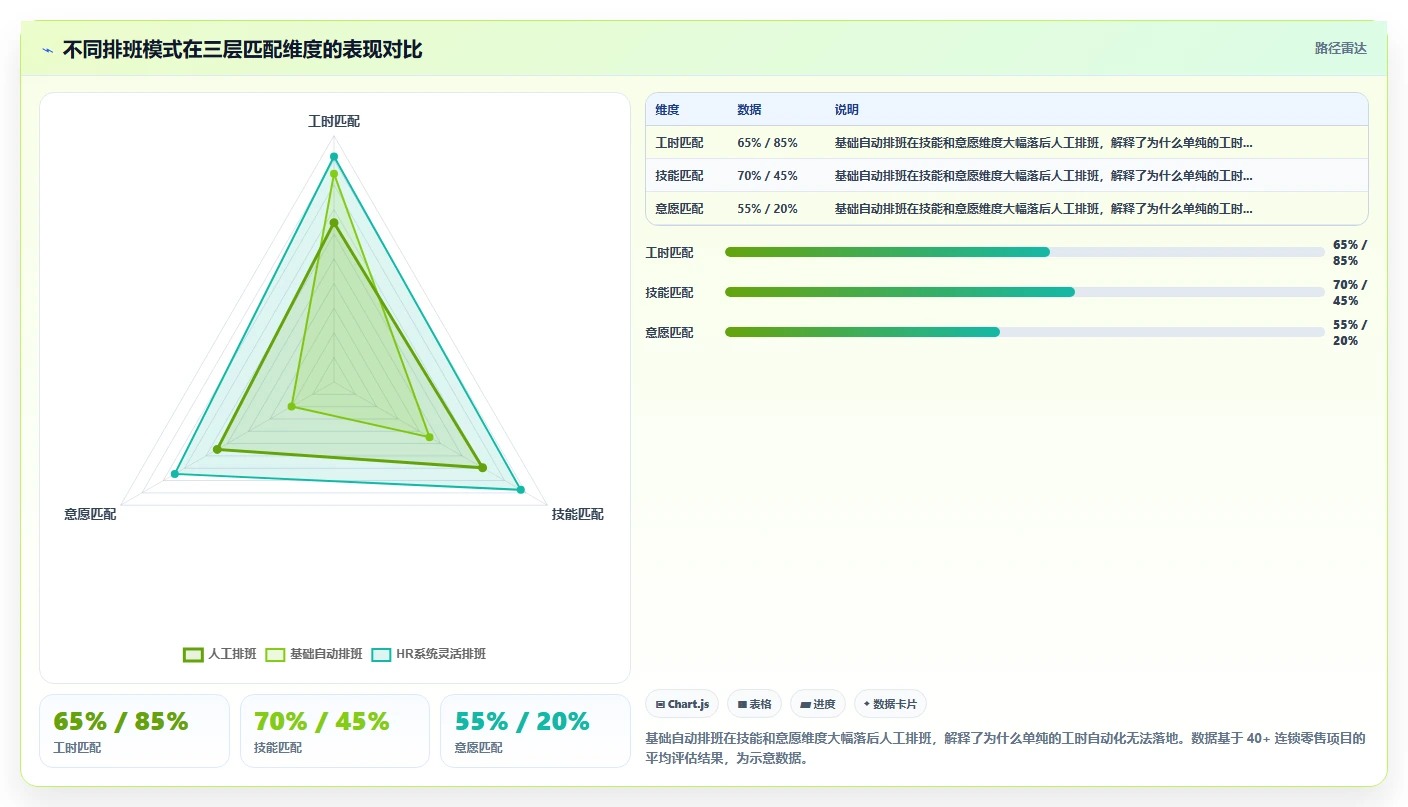Viewport: 1408px width, 807px height.
Task: Select the 工时匹配 table row cell
Action: (x=680, y=143)
